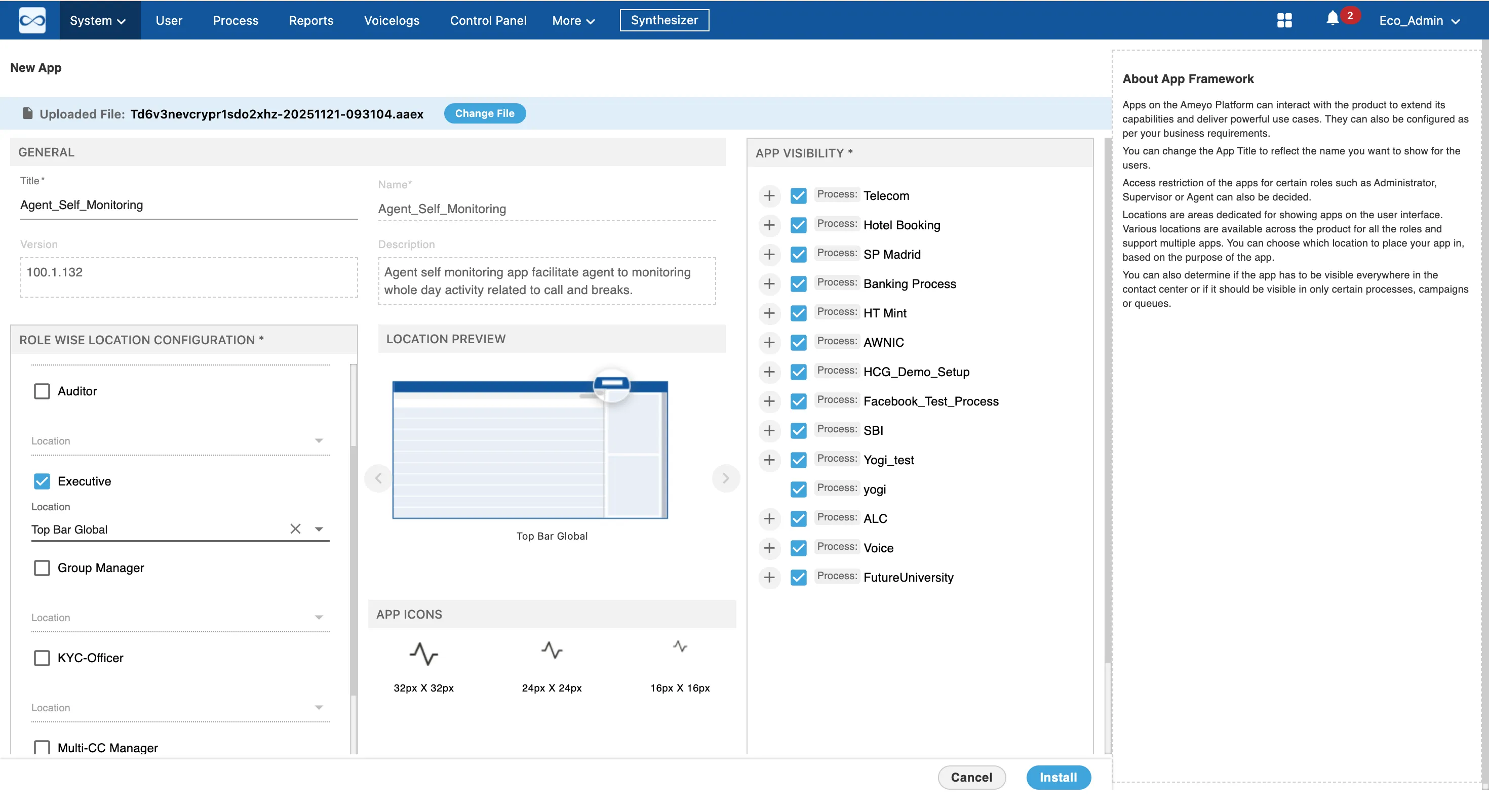Open the Eco_Admin account dropdown
This screenshot has width=1489, height=812.
click(1419, 20)
